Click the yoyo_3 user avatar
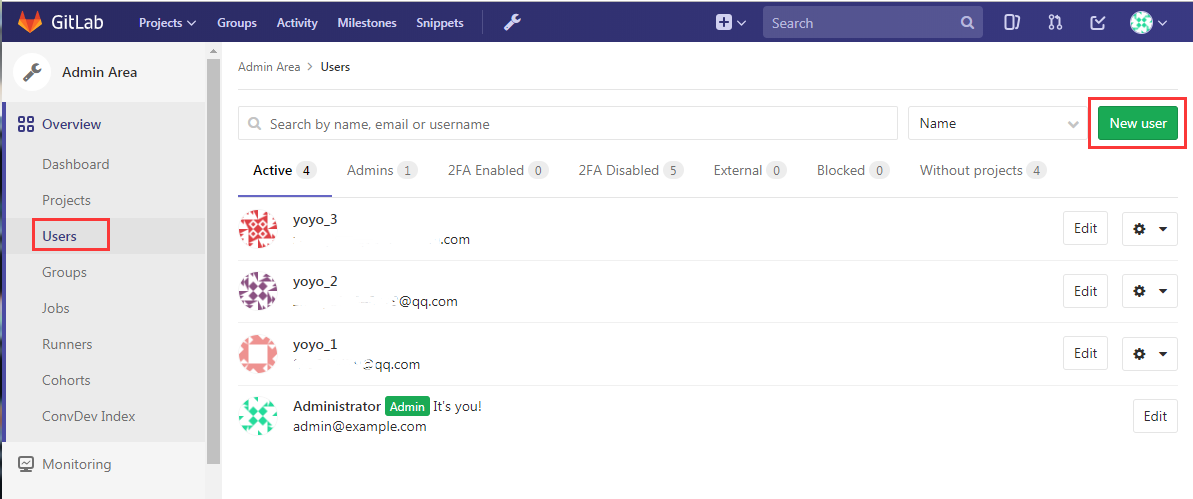 (258, 229)
